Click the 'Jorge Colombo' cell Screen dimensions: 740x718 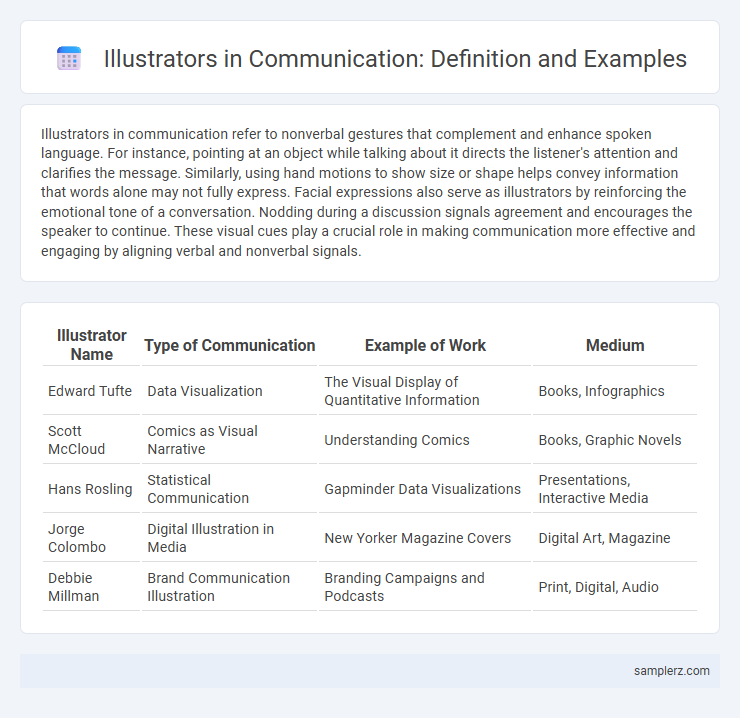tap(92, 538)
